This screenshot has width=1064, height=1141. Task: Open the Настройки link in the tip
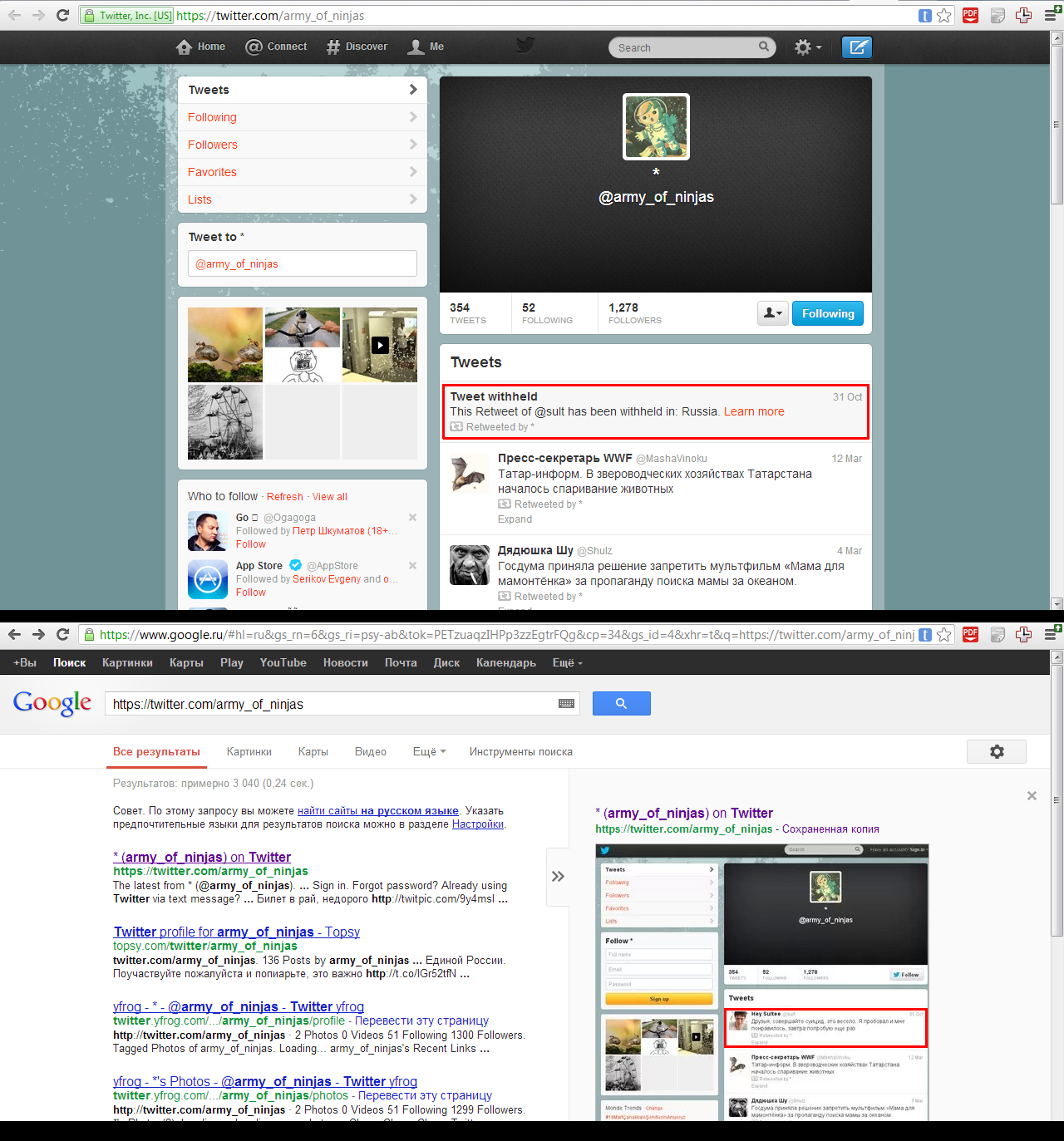click(478, 824)
